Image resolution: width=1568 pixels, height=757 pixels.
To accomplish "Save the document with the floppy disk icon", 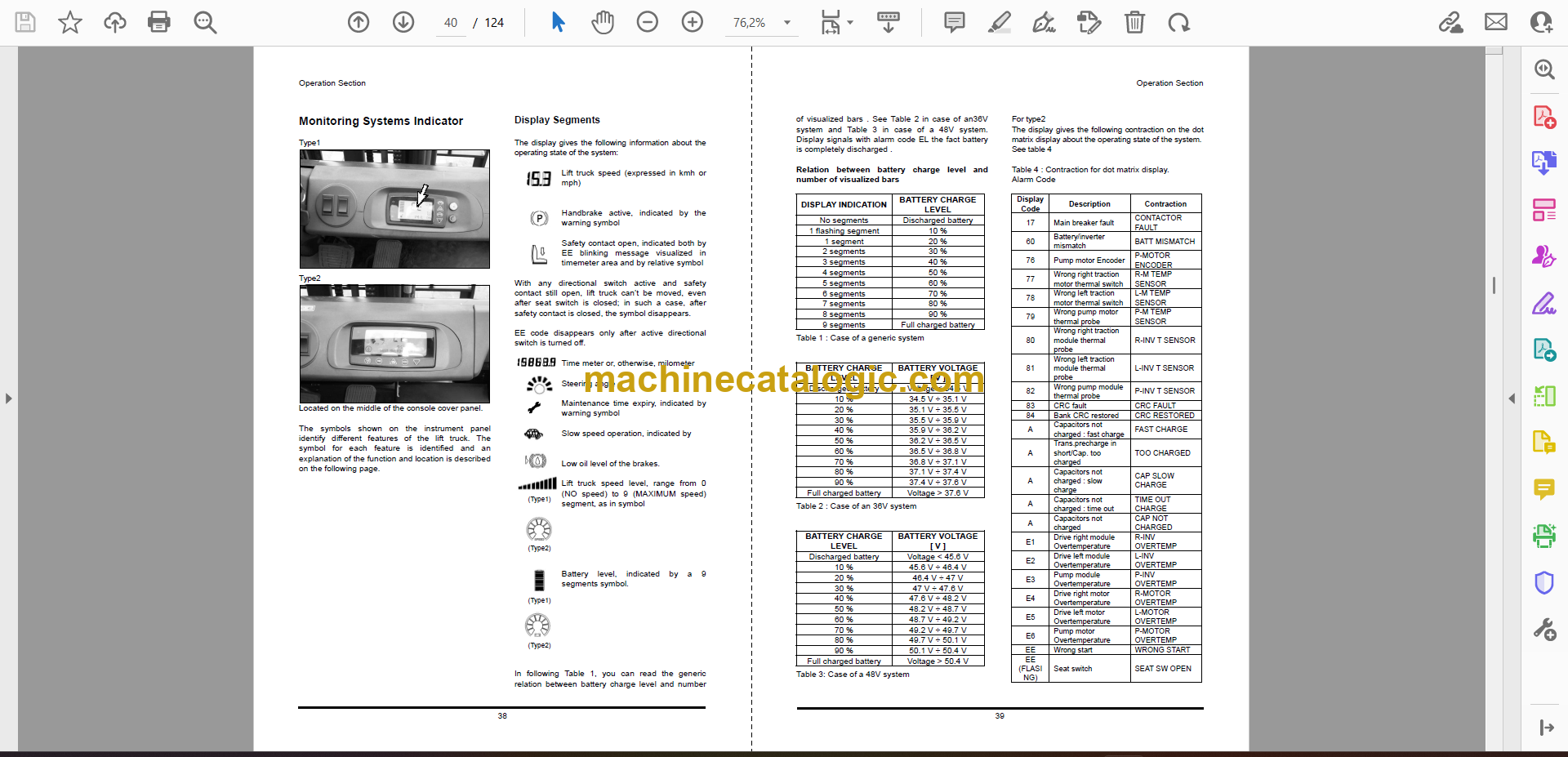I will [25, 22].
